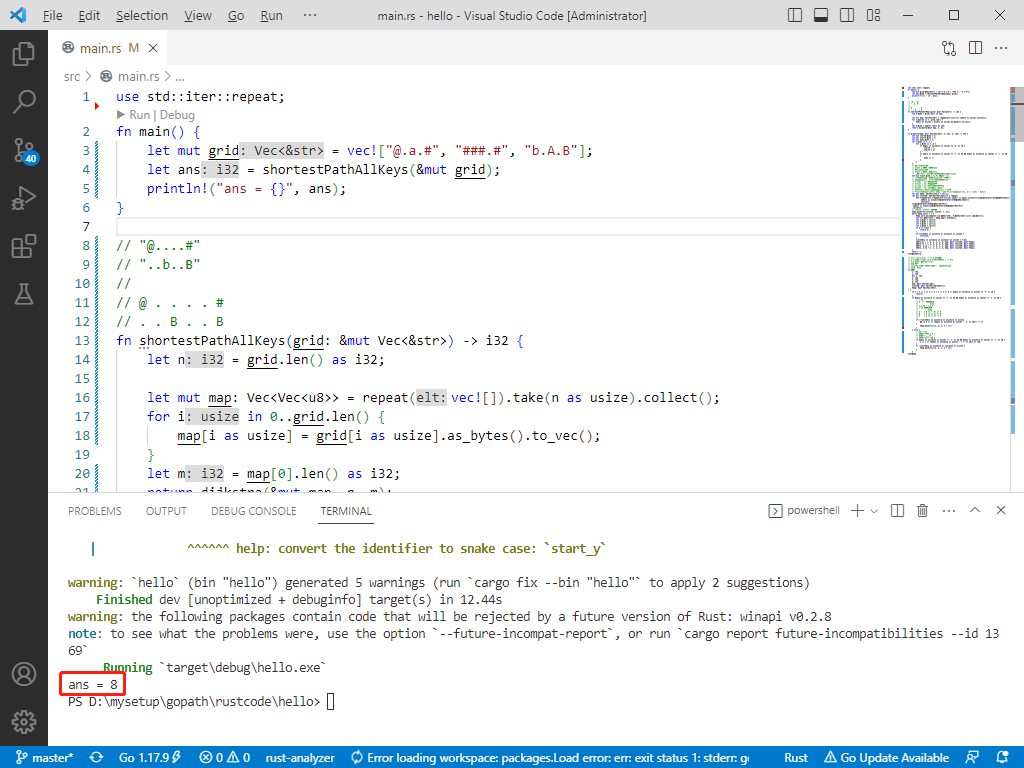Screen dimensions: 1024x768
Task: Select Go version 1.17.9 in status bar
Action: [x=150, y=758]
